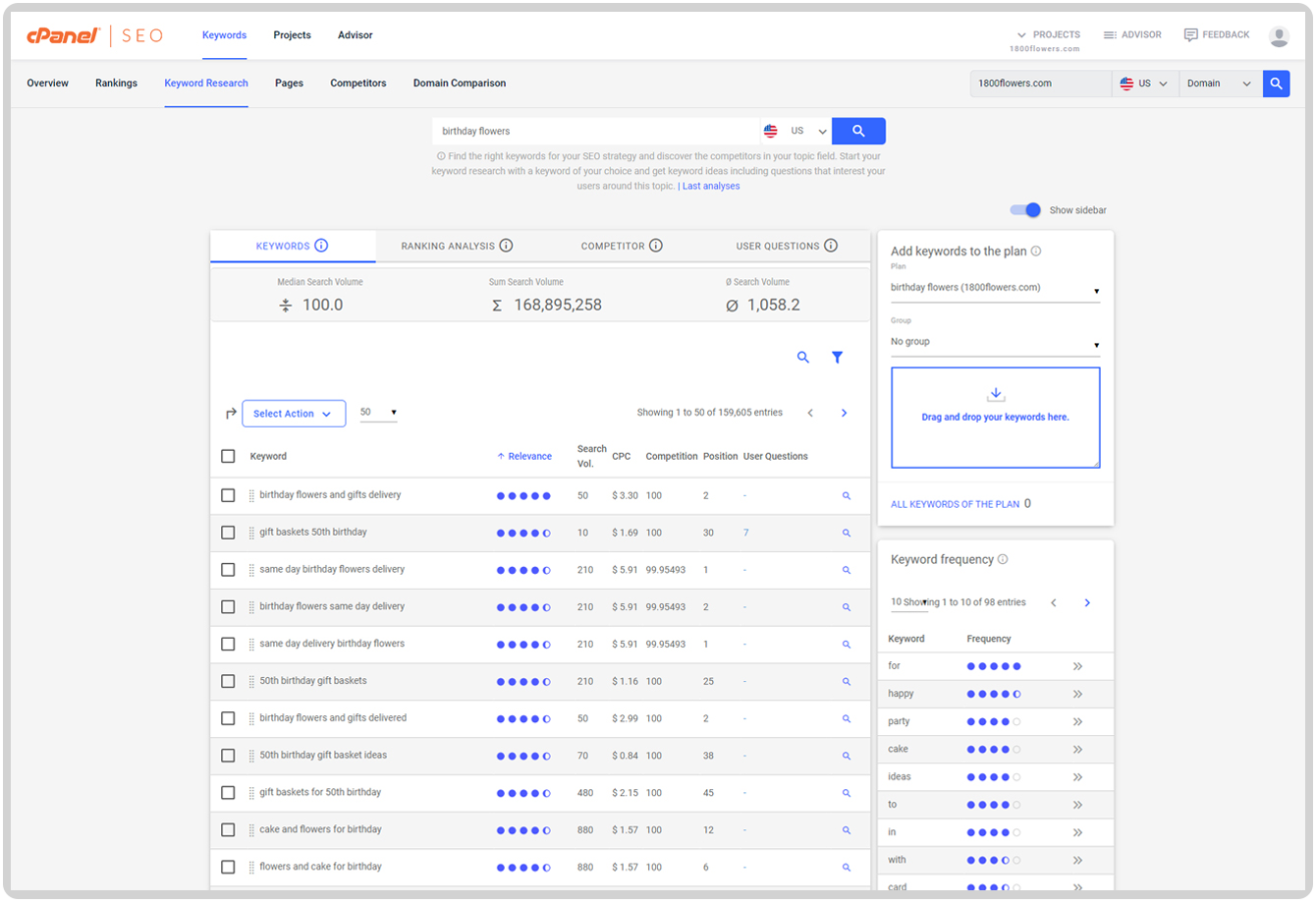
Task: Open the Domain type dropdown
Action: click(x=1220, y=84)
